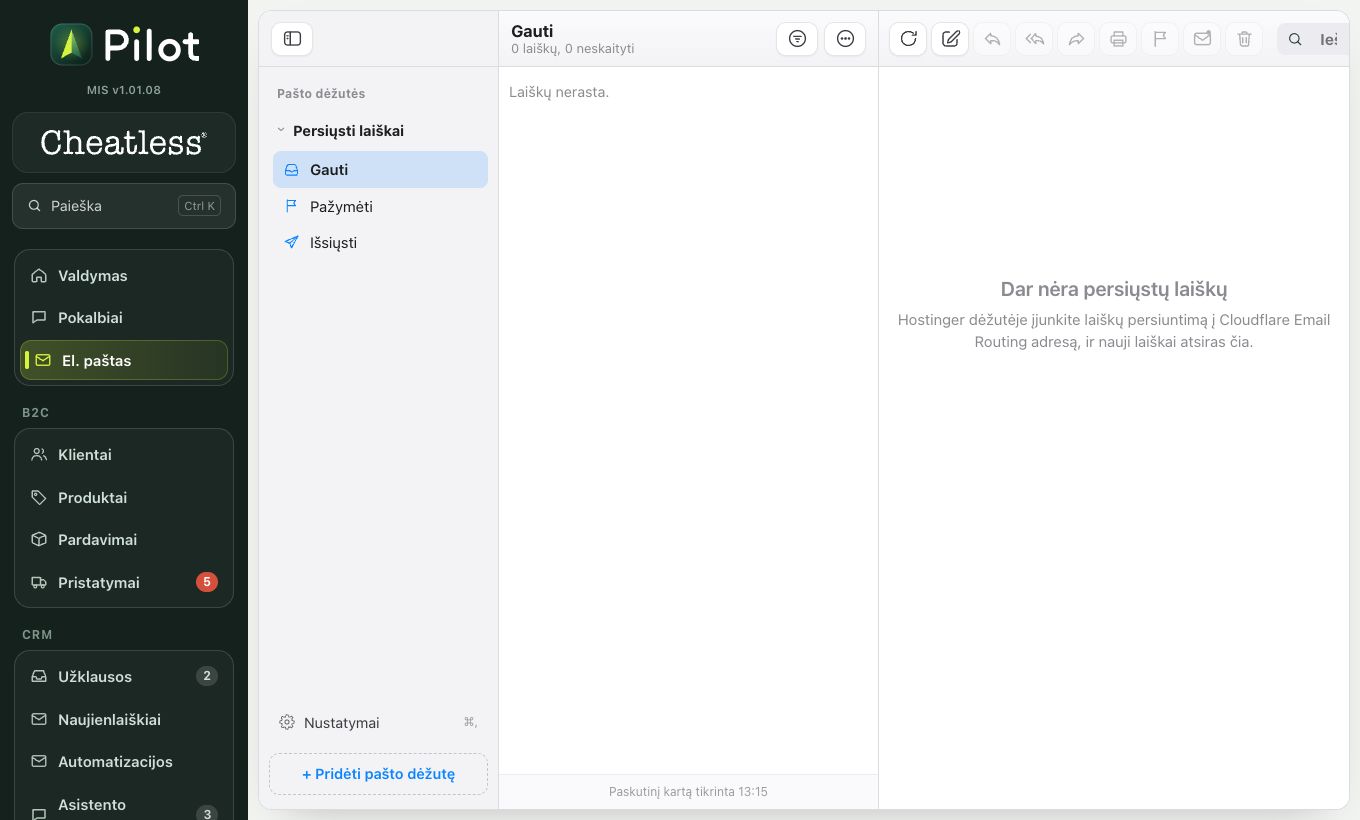Click Pridėti pašto dėžutę button
The image size is (1360, 820).
click(x=378, y=774)
